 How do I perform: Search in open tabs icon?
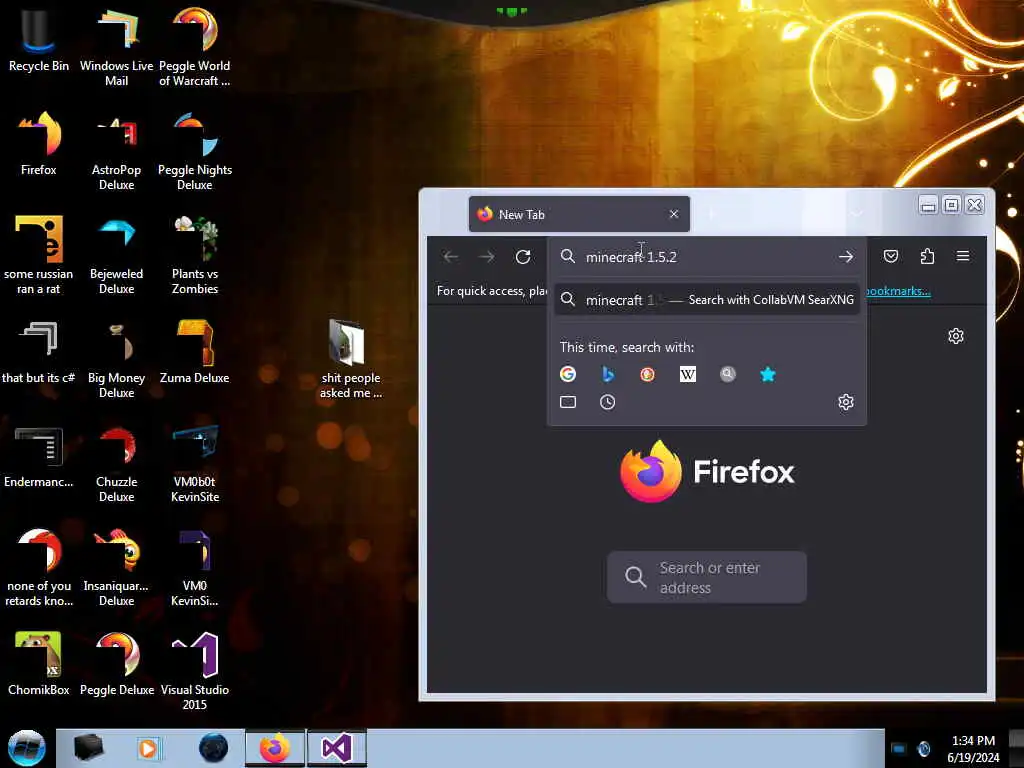click(568, 402)
